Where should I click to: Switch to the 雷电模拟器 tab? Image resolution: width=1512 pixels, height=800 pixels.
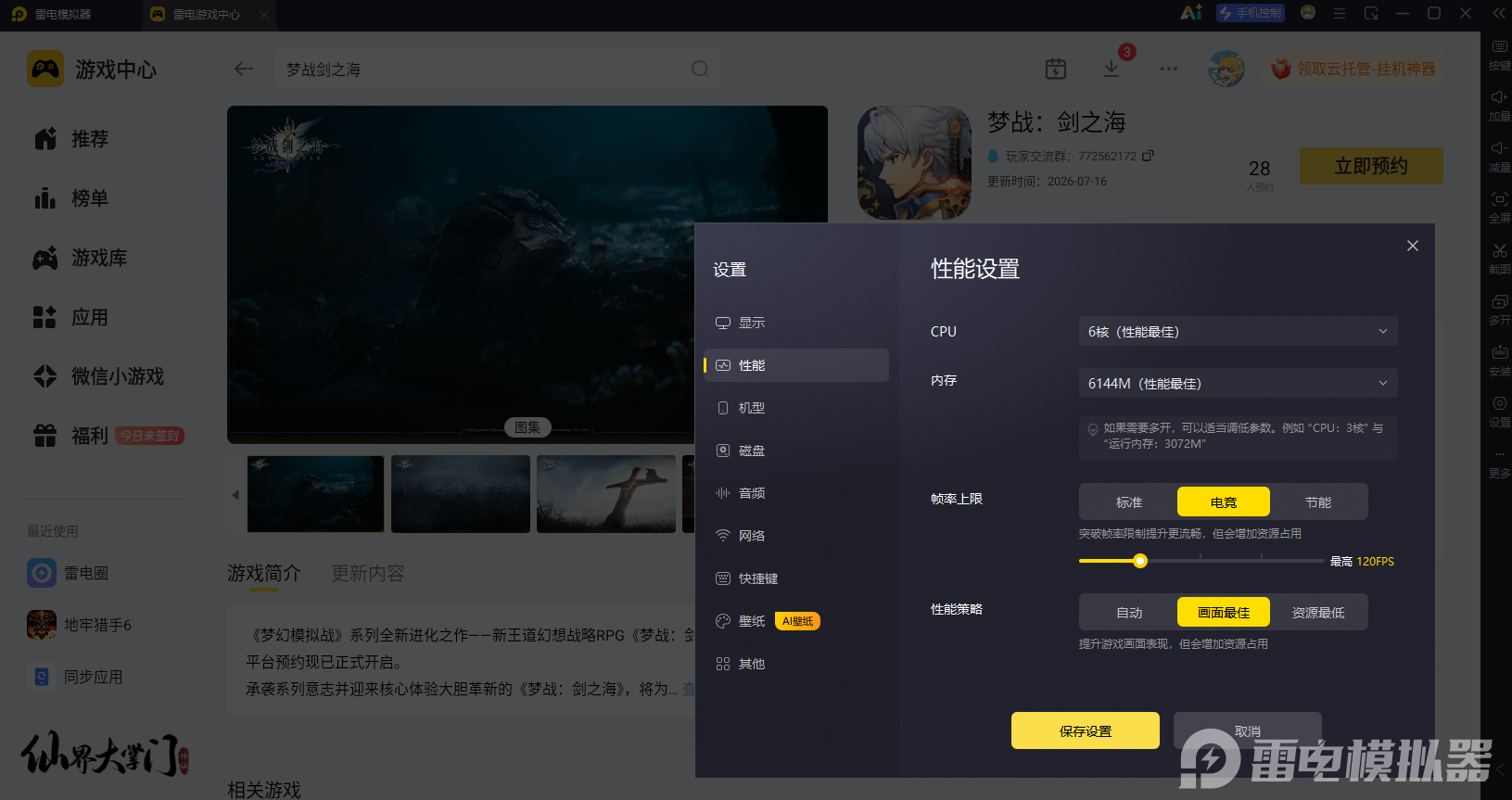tap(52, 14)
